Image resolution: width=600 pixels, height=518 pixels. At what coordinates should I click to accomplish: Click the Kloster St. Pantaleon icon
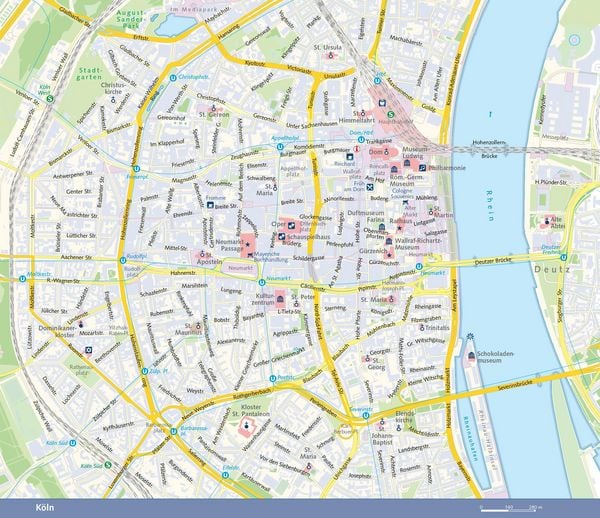[x=247, y=425]
